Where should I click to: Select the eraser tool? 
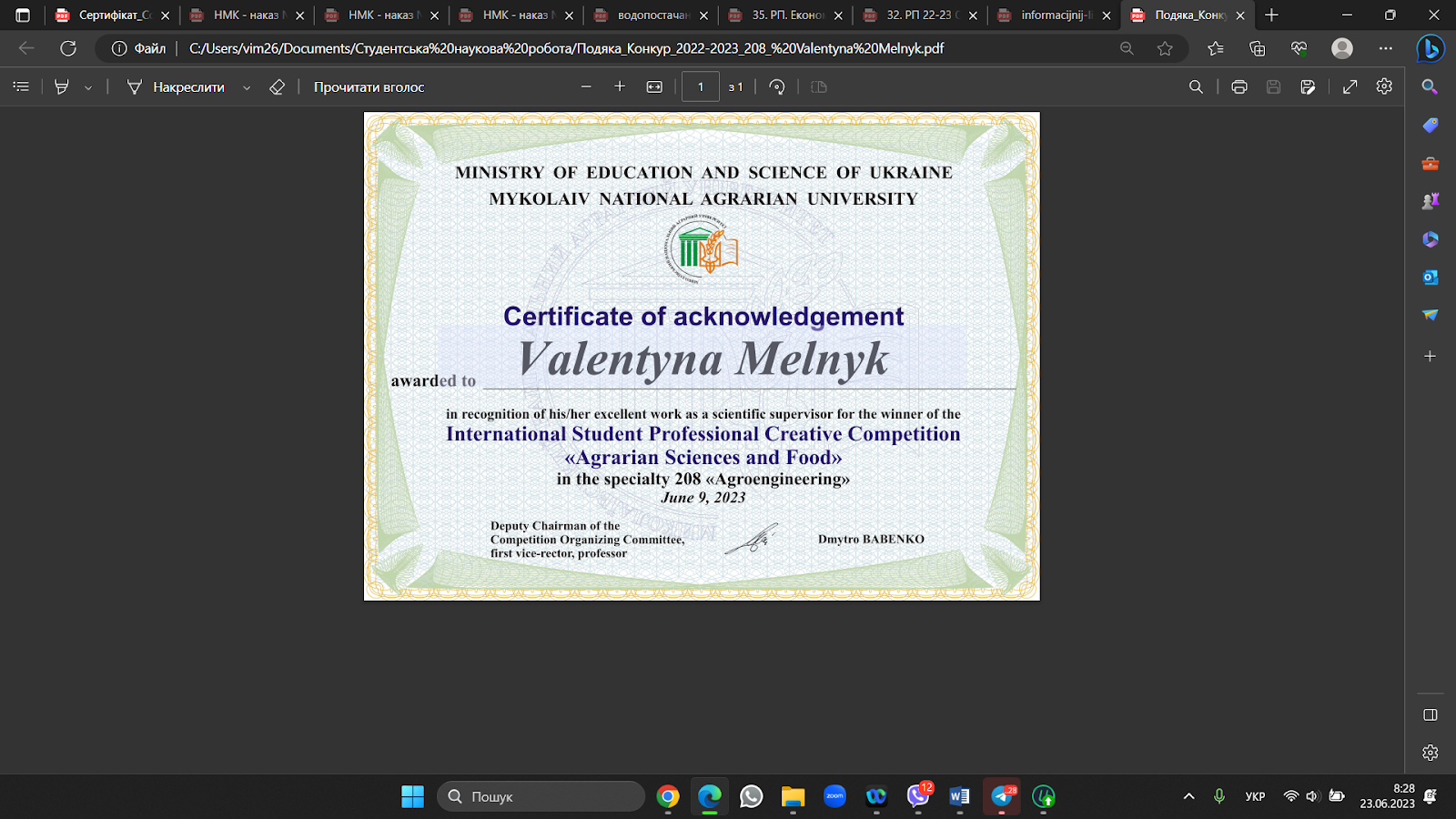[278, 86]
